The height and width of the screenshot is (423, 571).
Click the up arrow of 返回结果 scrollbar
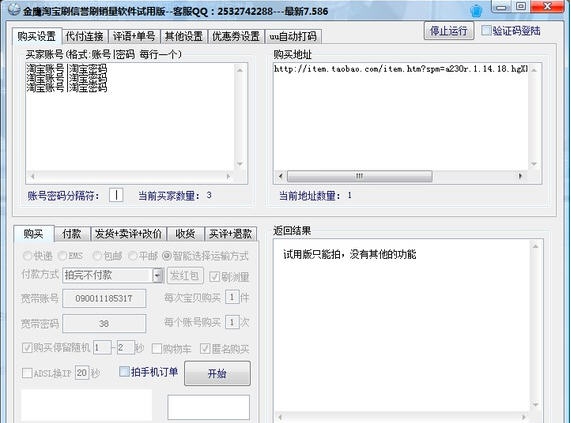click(535, 247)
